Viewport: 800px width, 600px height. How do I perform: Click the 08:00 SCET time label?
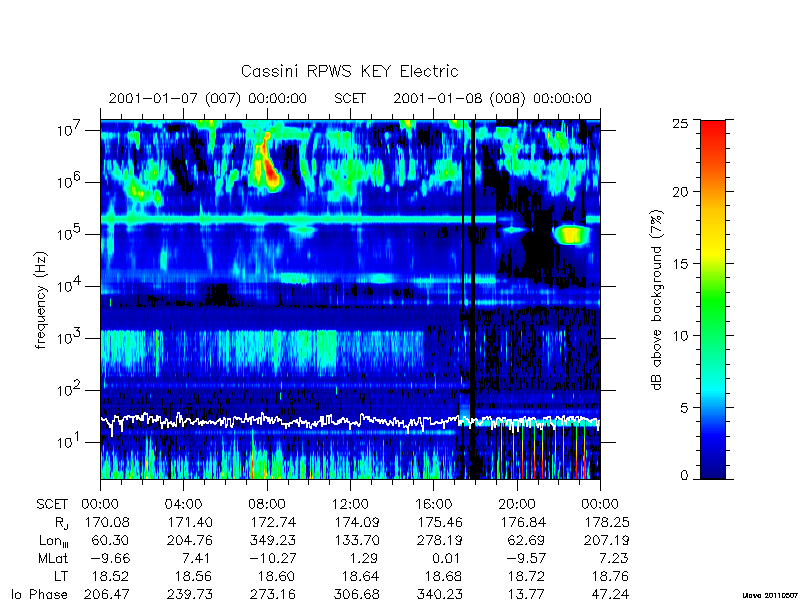[x=267, y=505]
